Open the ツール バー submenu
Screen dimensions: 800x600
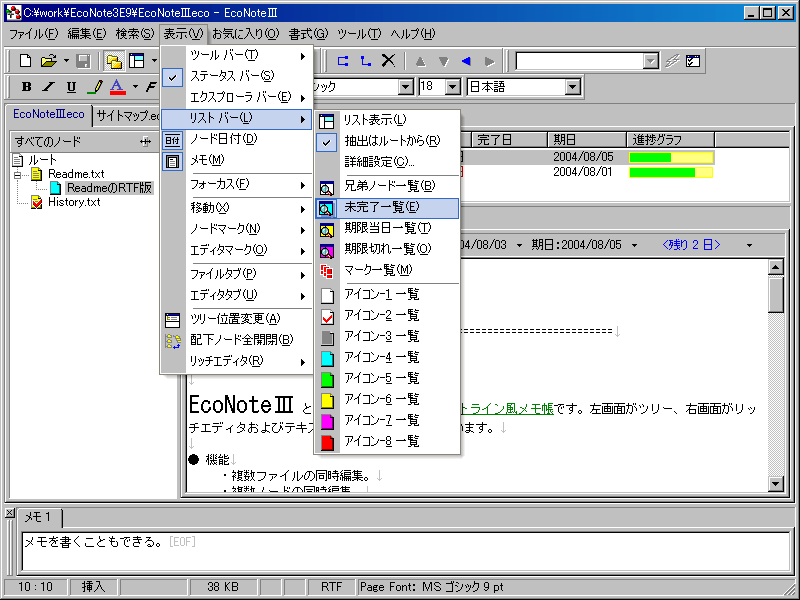coord(237,55)
